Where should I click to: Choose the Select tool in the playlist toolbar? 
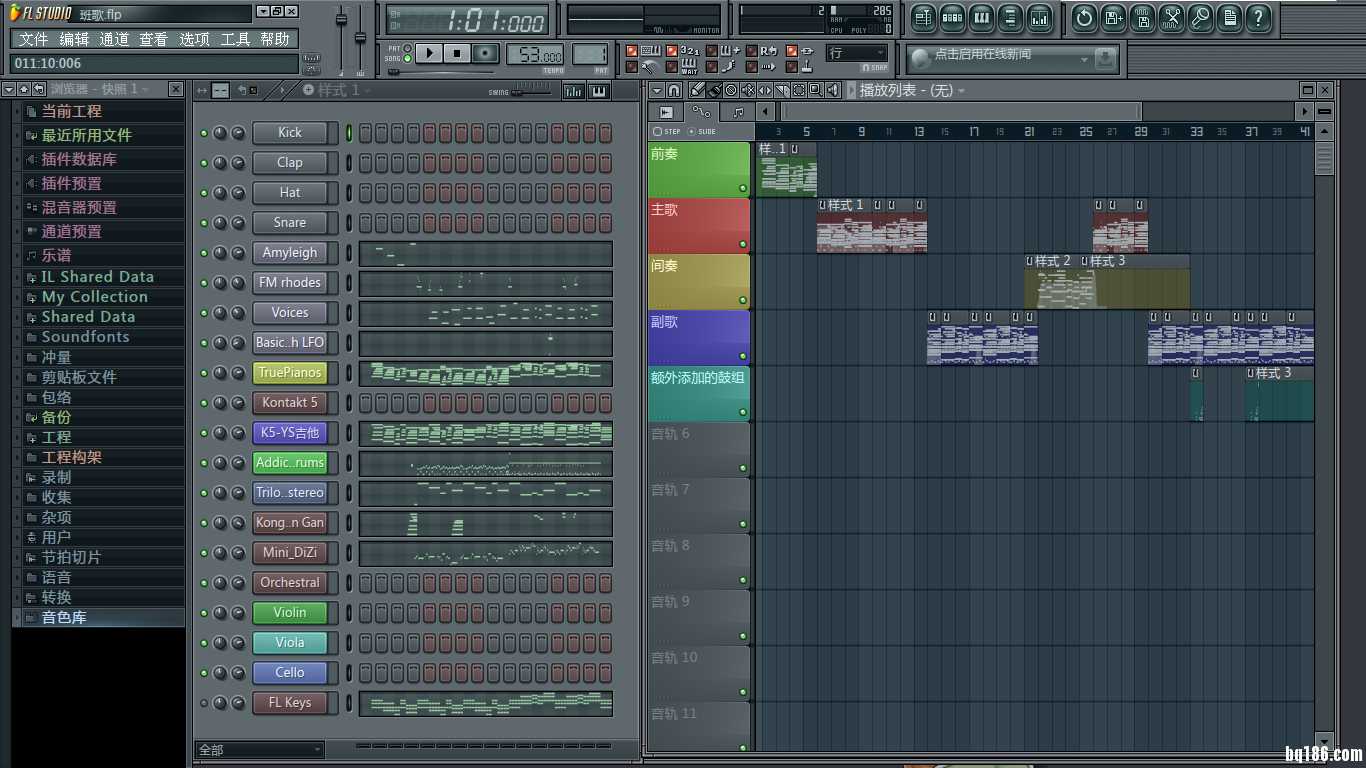coord(799,90)
